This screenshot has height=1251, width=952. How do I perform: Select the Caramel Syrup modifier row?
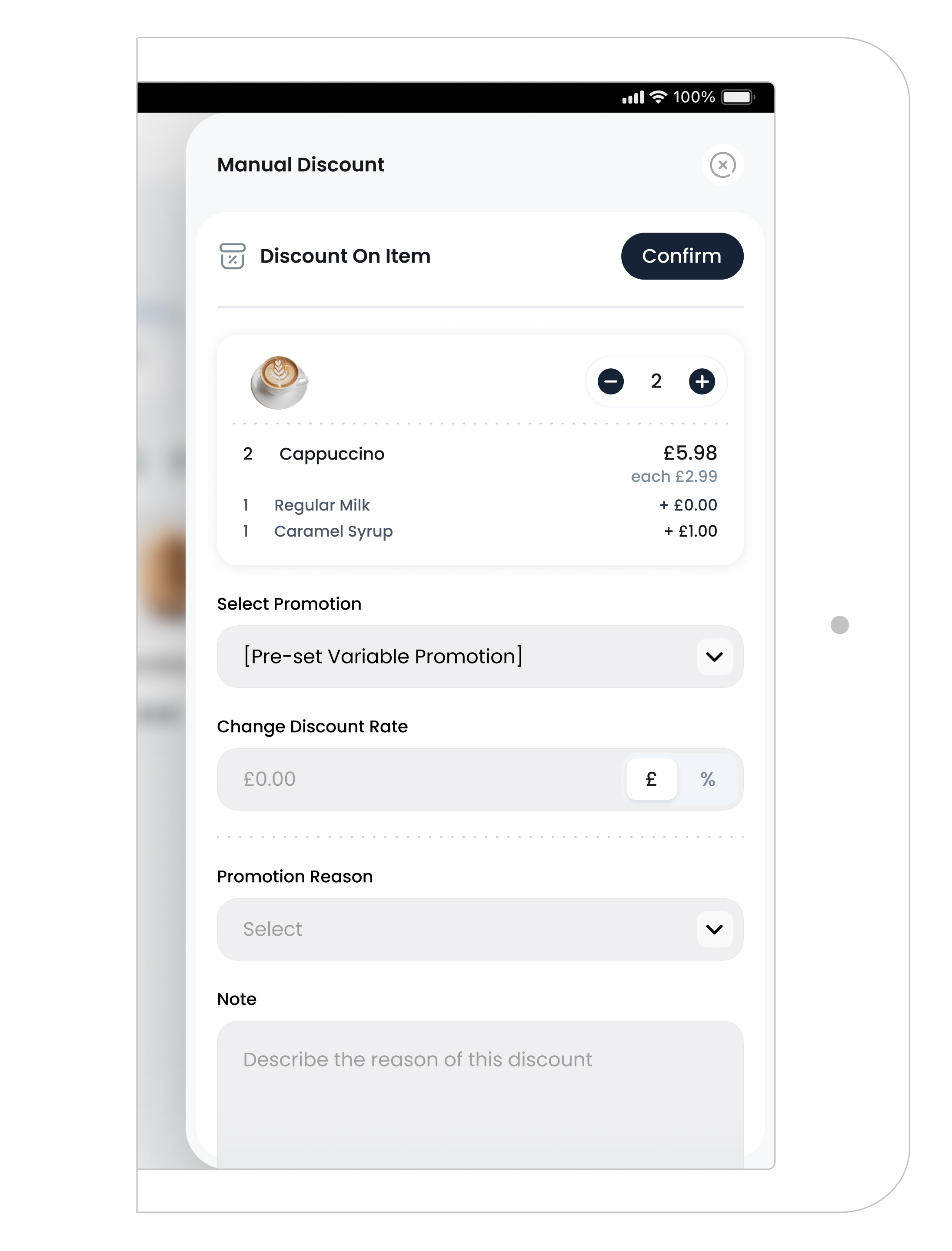click(334, 531)
